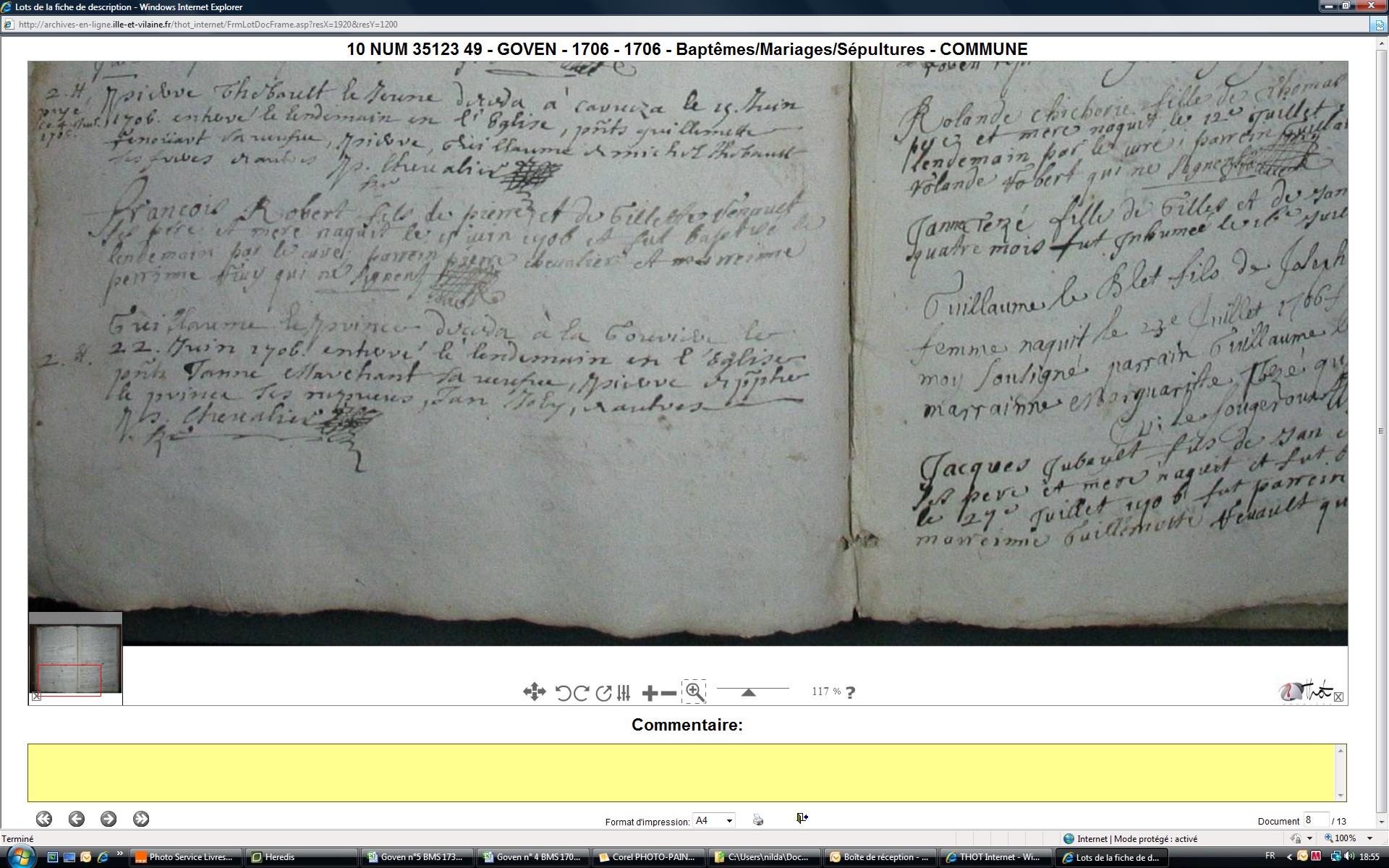Rotate image counterclockwise
The width and height of the screenshot is (1389, 868).
563,693
